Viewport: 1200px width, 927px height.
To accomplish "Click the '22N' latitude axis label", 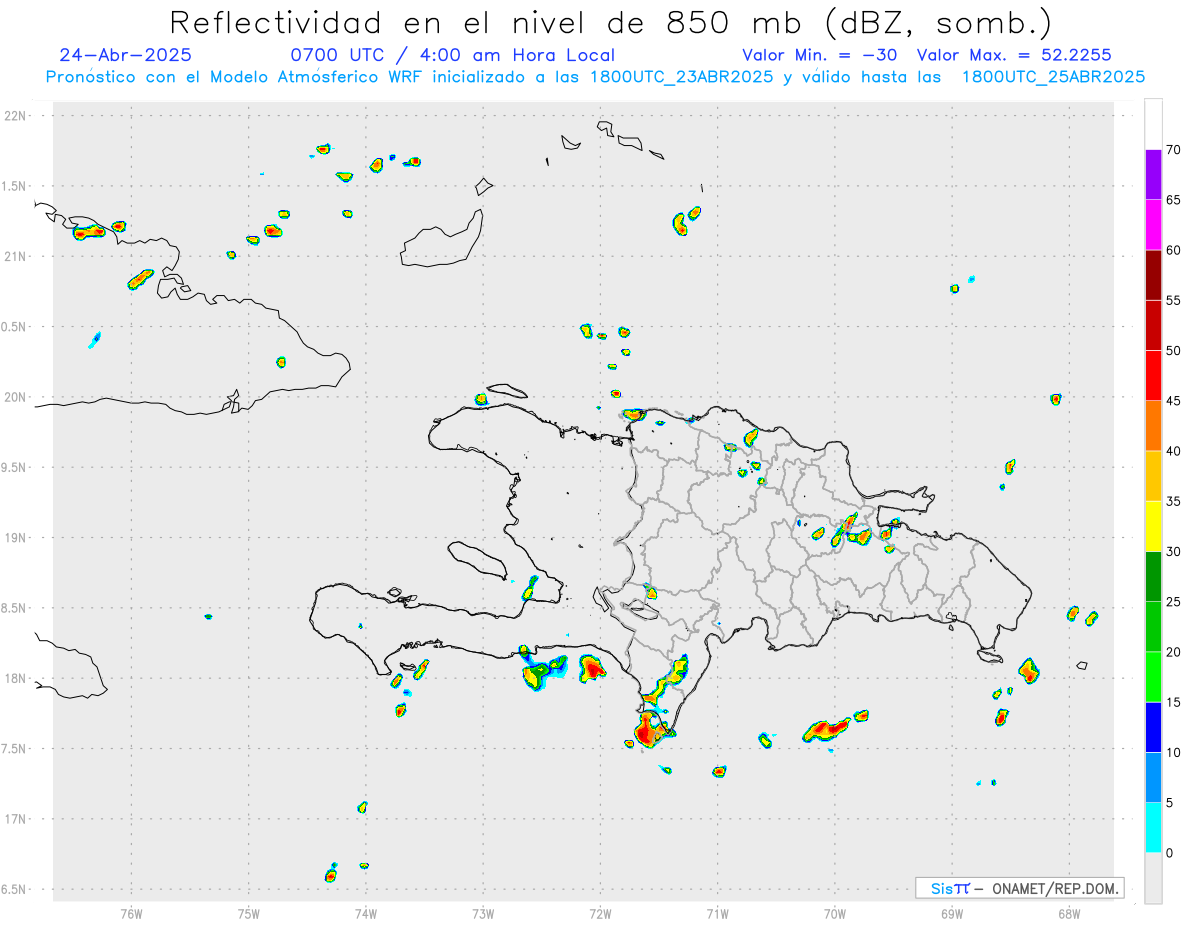I will click(x=16, y=116).
